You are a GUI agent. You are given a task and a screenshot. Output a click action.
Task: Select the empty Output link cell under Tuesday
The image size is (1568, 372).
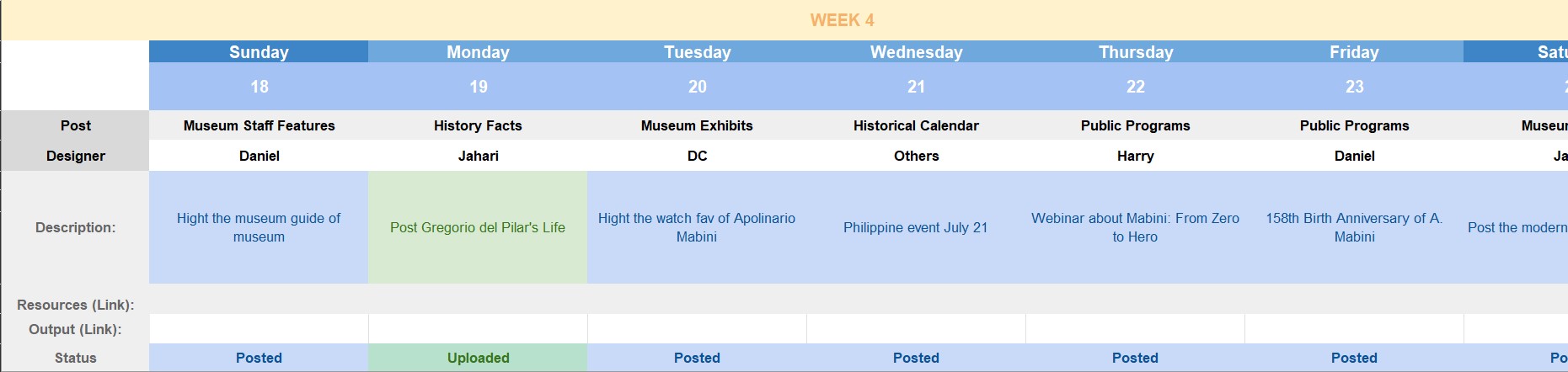(697, 329)
